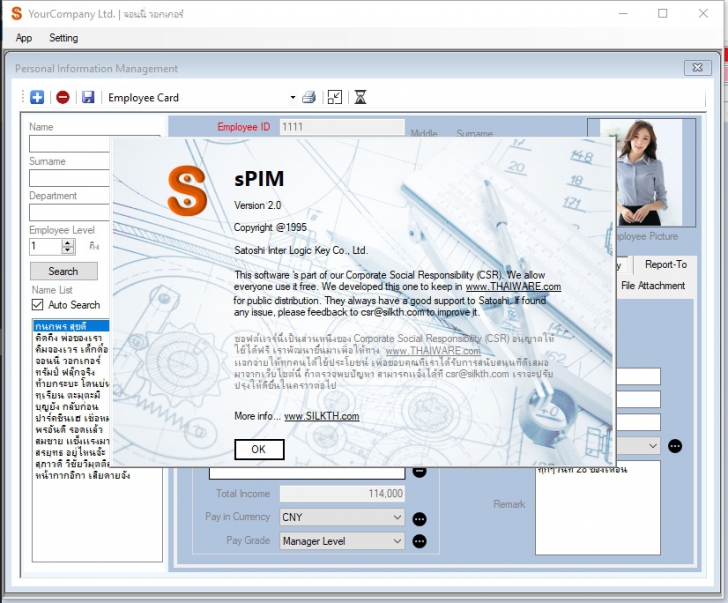Viewport: 728px width, 603px height.
Task: Click the Total Income 114,000 field
Action: [x=342, y=493]
